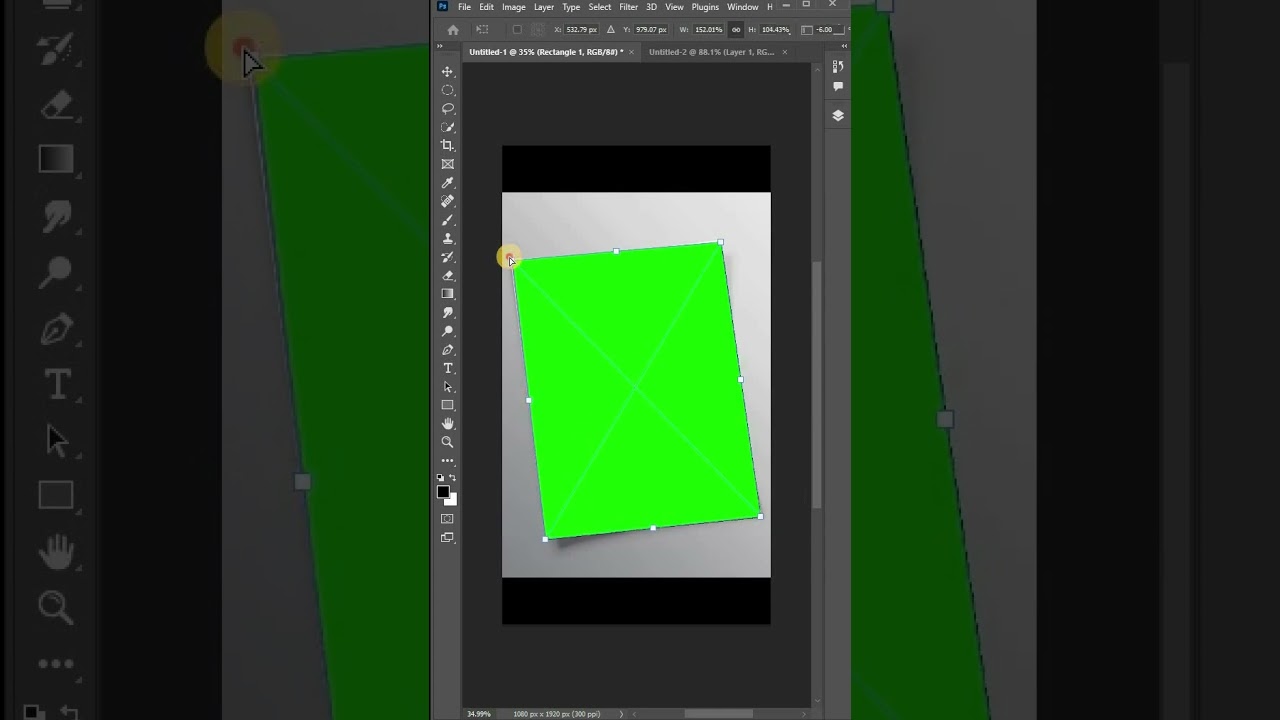Select the Dodge tool
Image resolution: width=1280 pixels, height=720 pixels.
[447, 331]
